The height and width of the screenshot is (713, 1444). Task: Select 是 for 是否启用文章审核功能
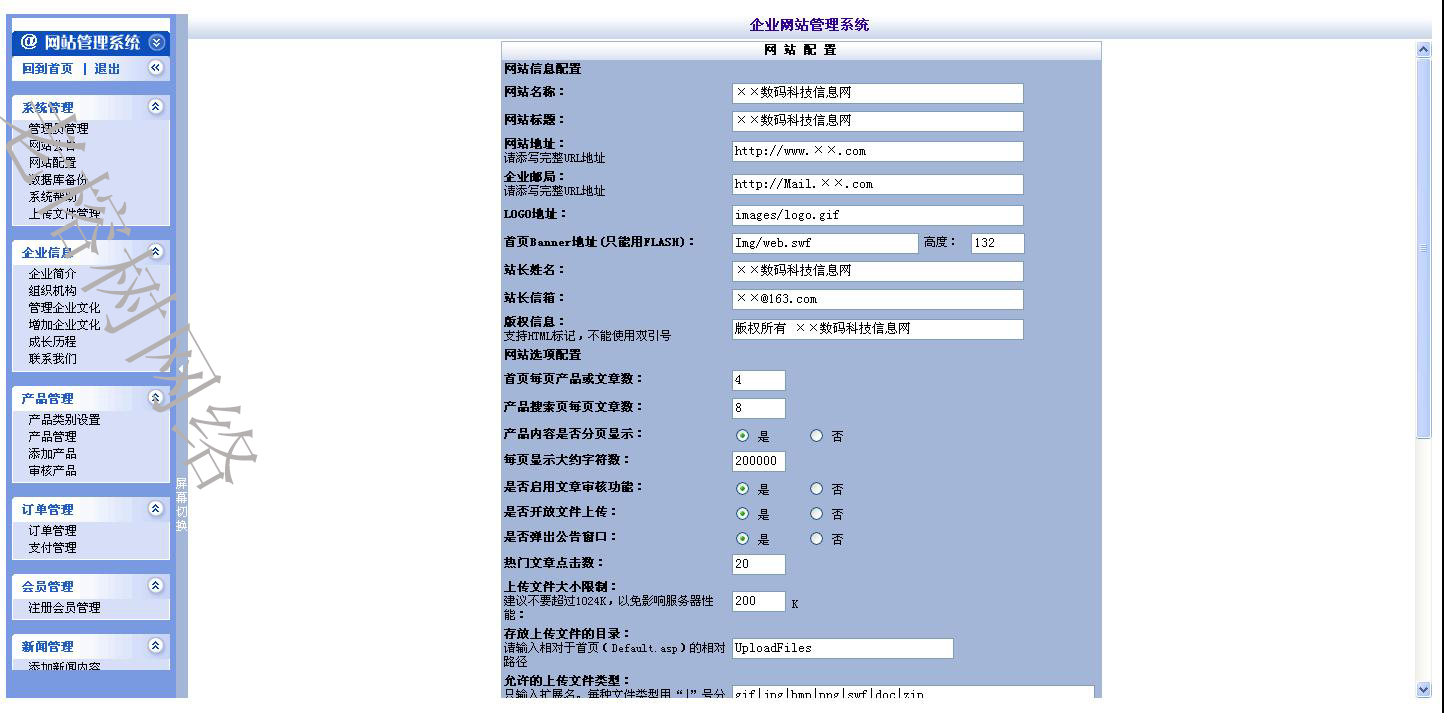742,488
